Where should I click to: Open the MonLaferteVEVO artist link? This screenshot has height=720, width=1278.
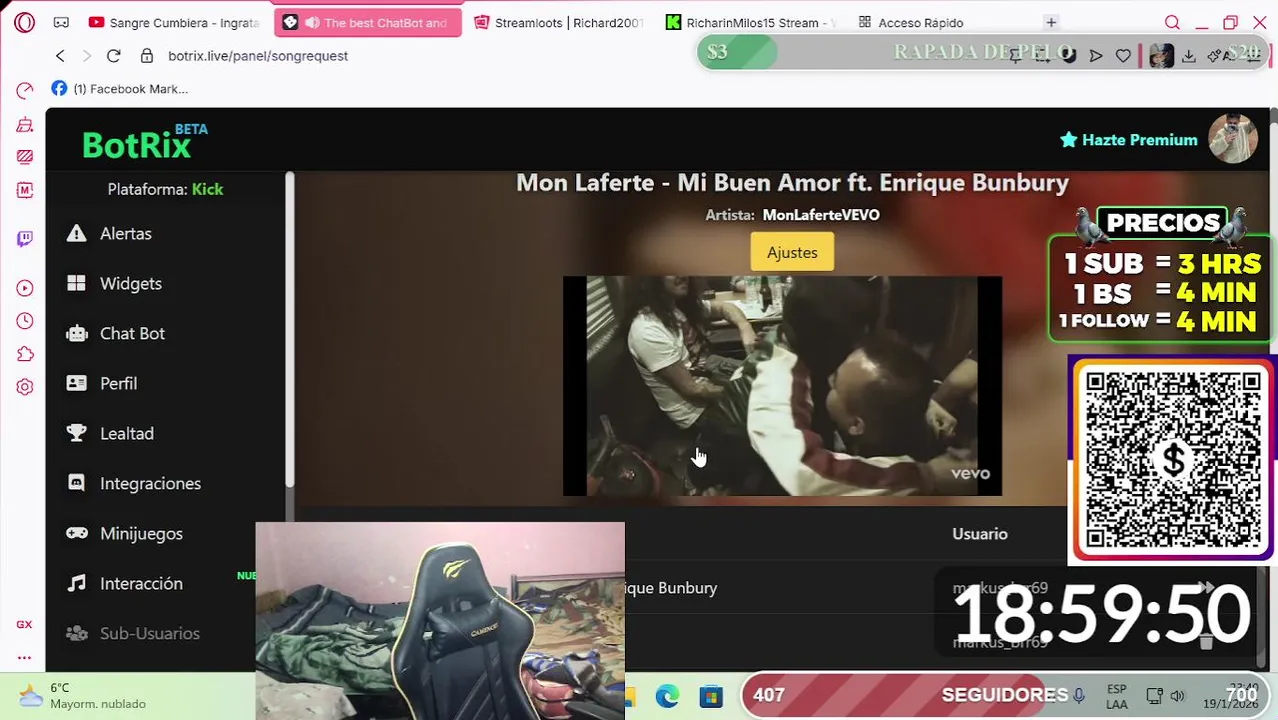821,215
